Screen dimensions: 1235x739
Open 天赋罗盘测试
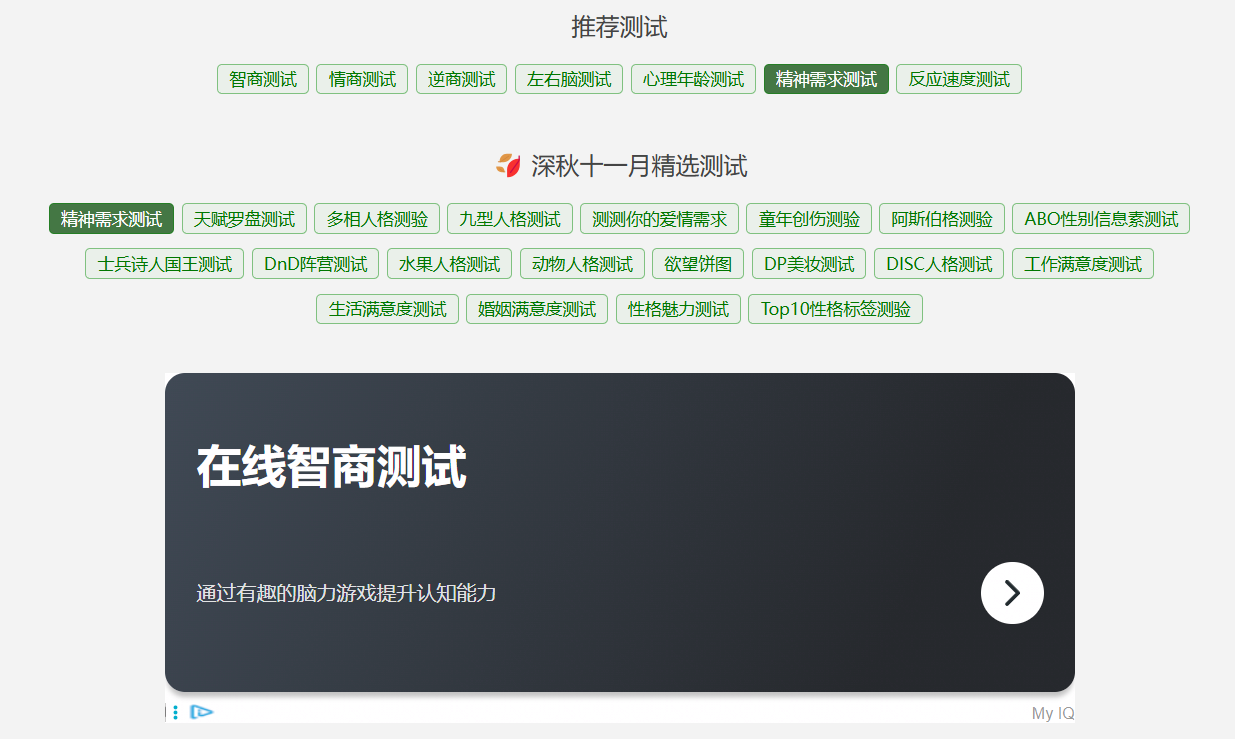click(244, 219)
